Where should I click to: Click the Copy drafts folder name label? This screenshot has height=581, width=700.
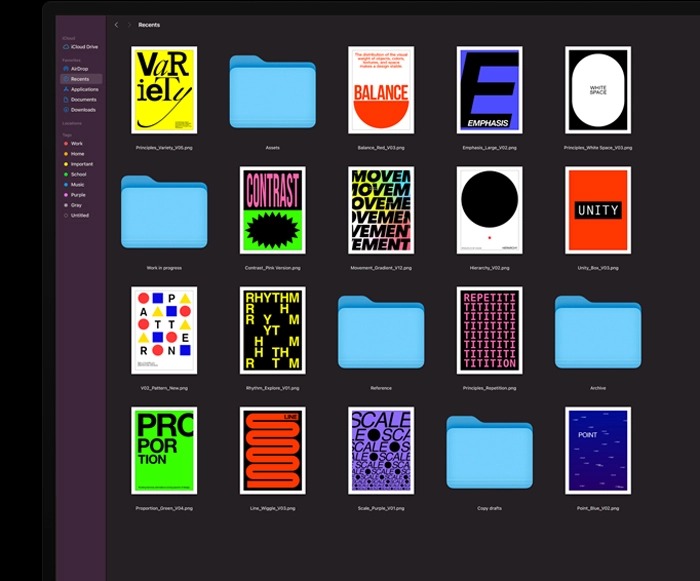coord(489,508)
